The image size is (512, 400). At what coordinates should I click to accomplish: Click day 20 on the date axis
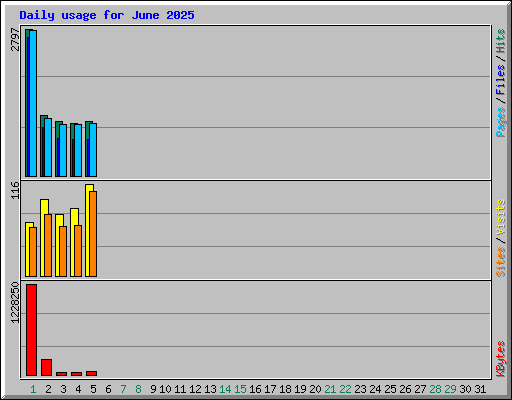tap(315, 389)
